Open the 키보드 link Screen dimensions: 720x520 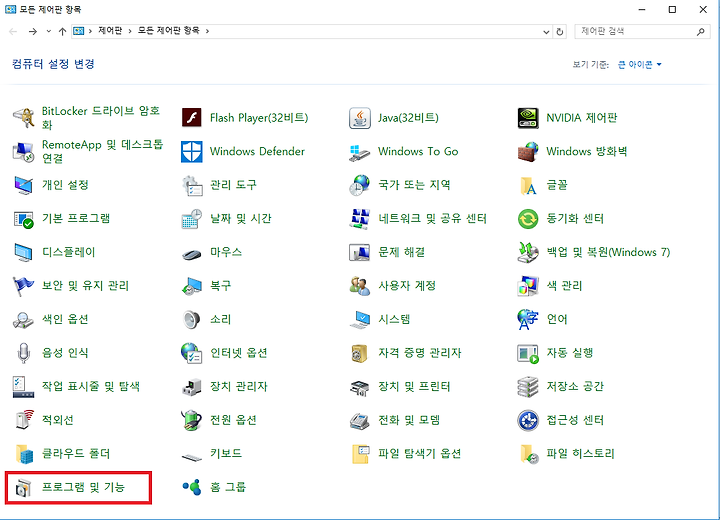click(x=225, y=454)
